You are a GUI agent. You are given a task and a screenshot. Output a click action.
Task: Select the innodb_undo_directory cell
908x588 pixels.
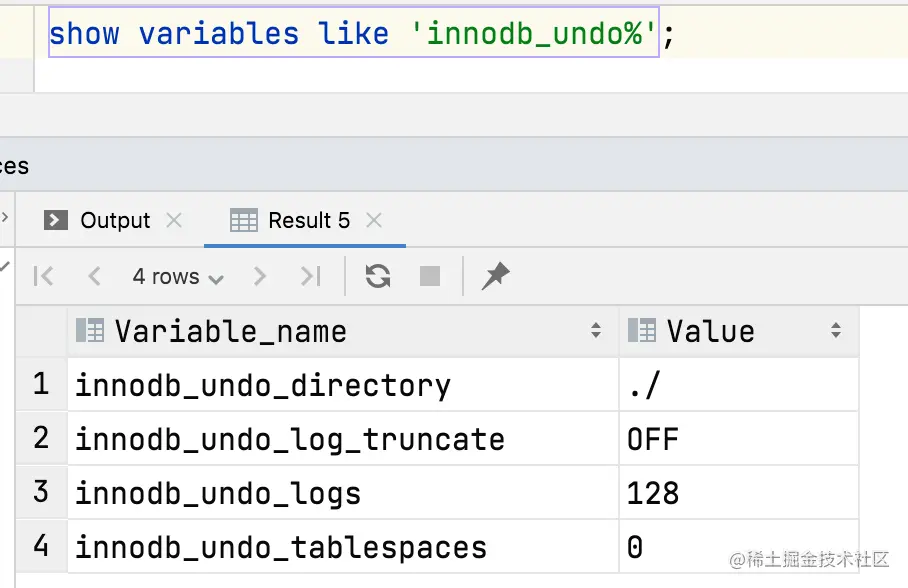click(262, 385)
